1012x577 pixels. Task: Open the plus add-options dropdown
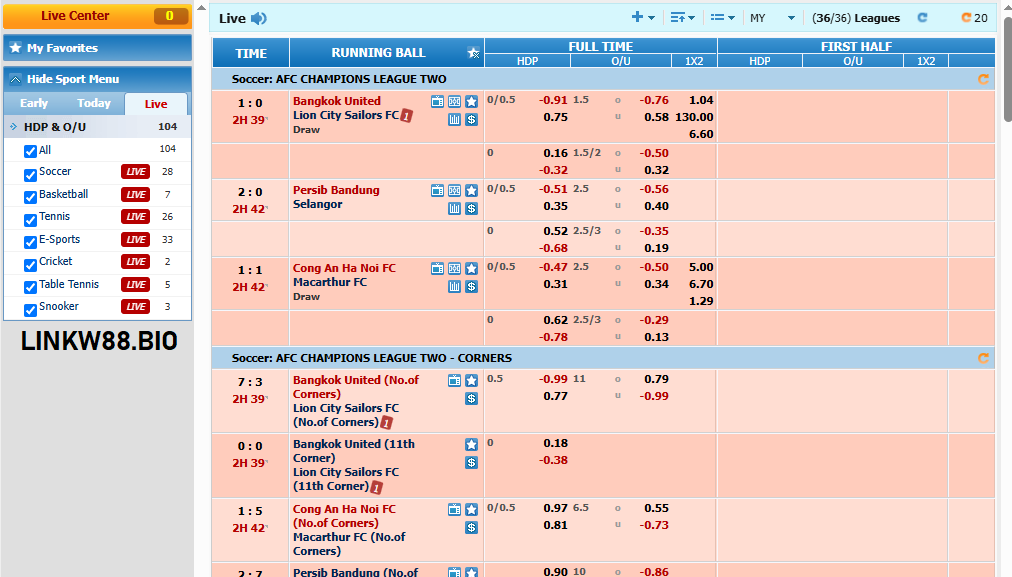(x=643, y=18)
